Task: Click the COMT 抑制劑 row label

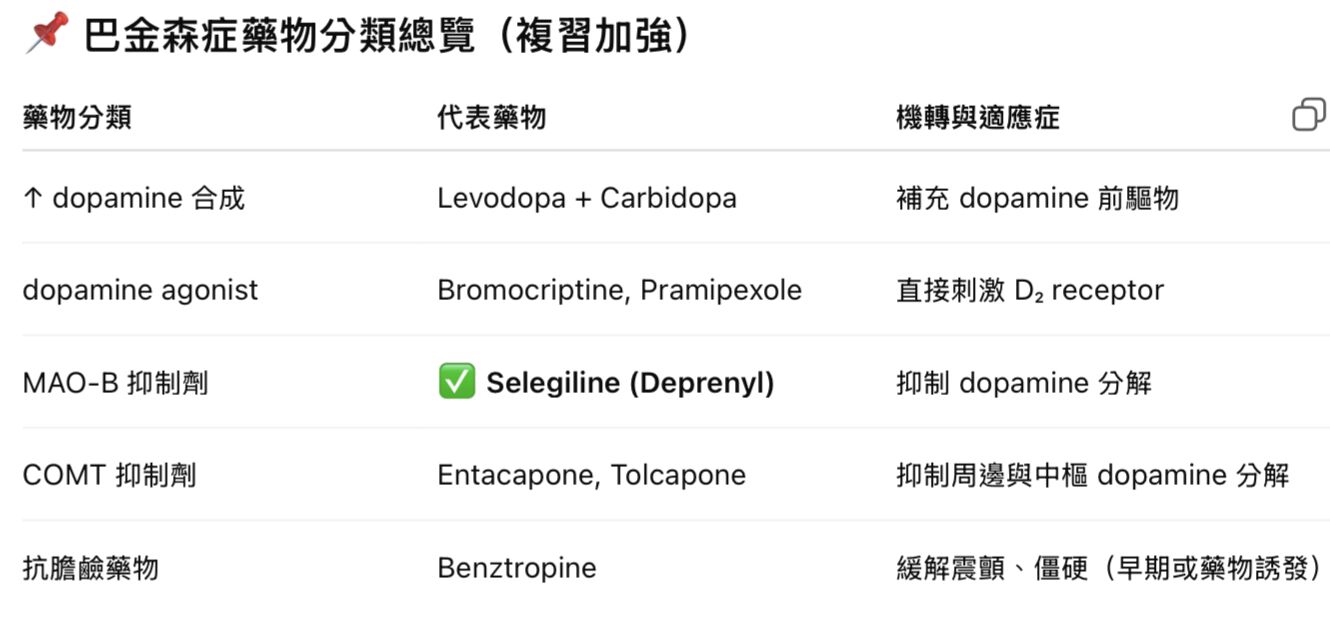Action: click(x=109, y=475)
